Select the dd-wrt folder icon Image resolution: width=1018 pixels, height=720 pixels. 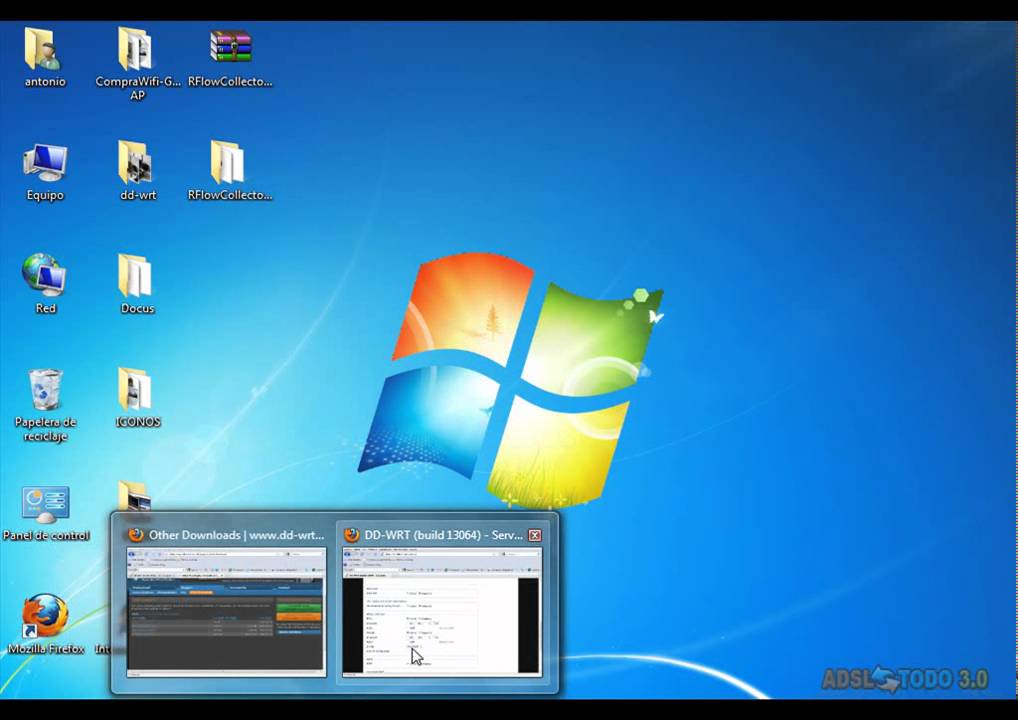pos(136,162)
